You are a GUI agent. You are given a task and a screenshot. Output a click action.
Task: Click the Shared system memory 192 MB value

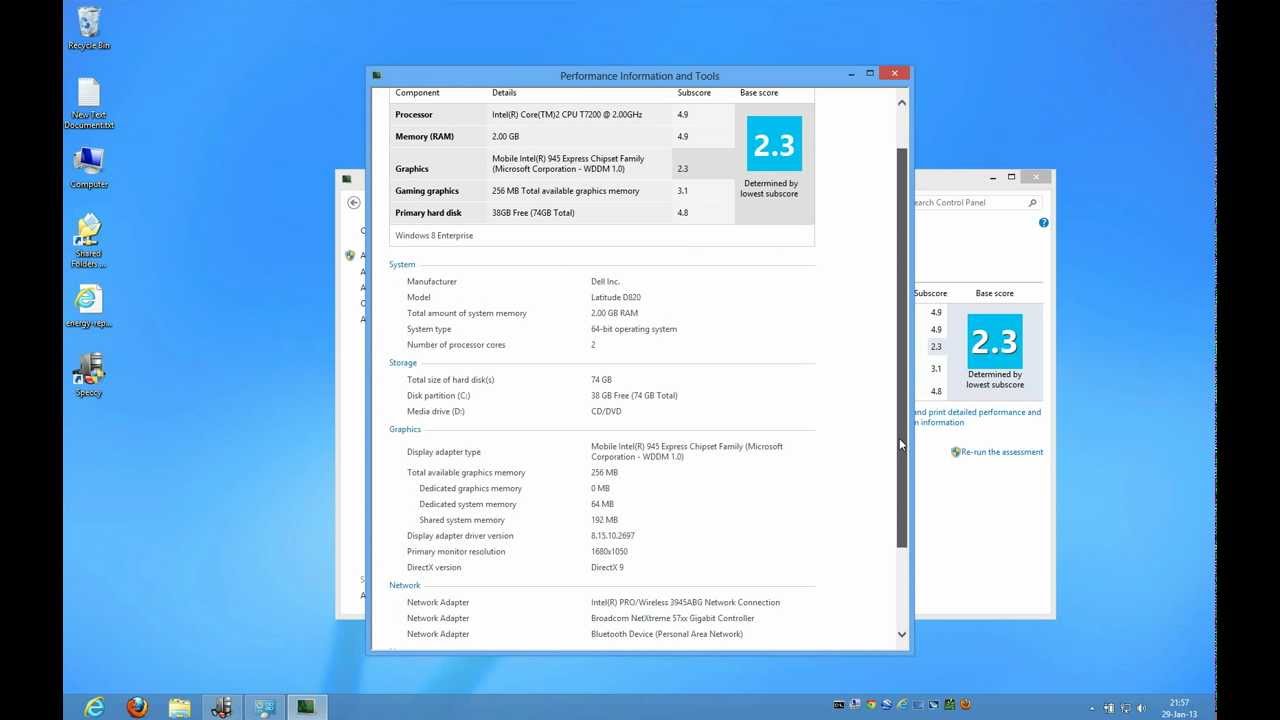click(604, 520)
